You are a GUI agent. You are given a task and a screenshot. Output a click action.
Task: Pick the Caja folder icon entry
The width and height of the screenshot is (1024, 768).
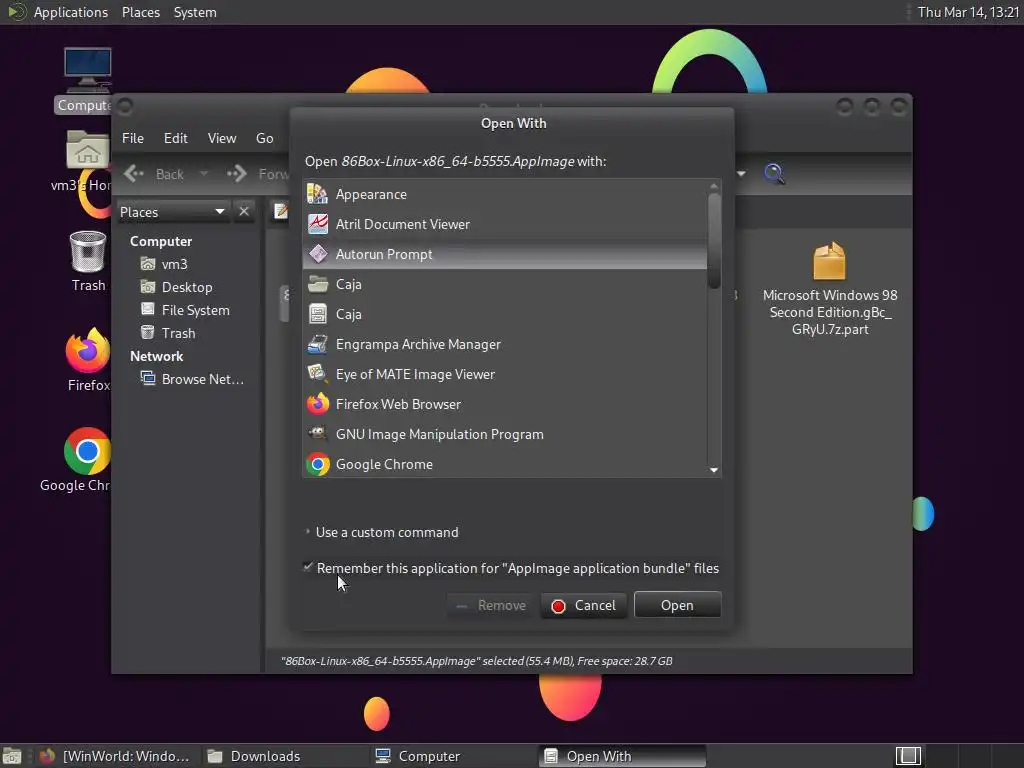505,284
